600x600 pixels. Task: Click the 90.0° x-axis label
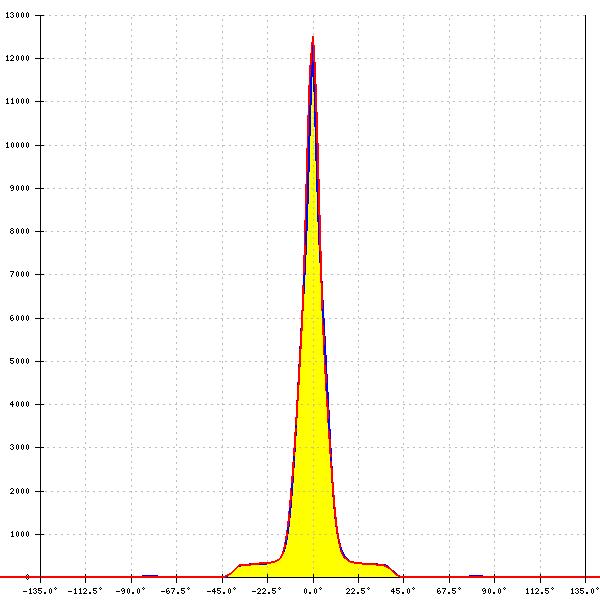coord(494,590)
